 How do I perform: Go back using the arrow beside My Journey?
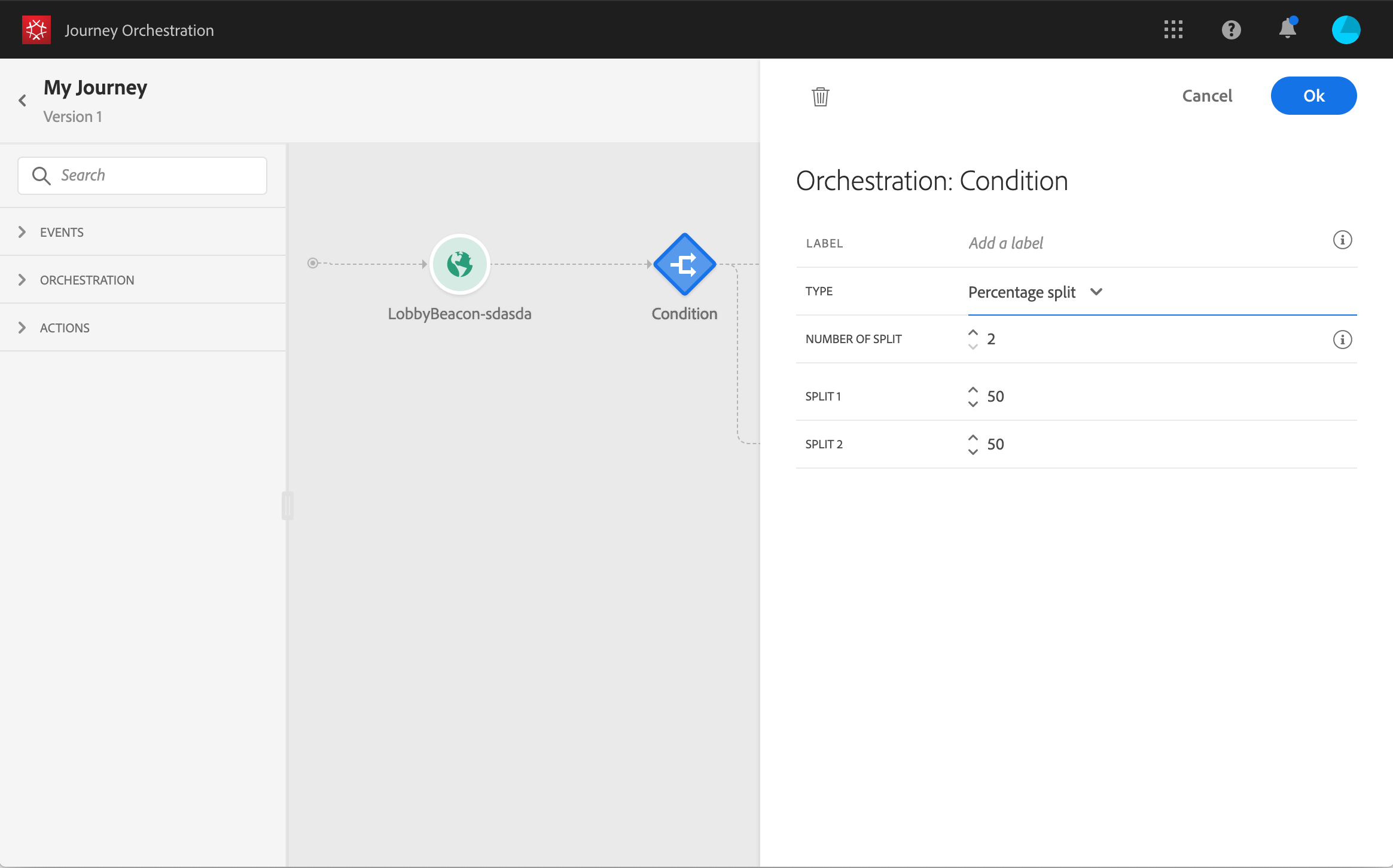(x=23, y=100)
